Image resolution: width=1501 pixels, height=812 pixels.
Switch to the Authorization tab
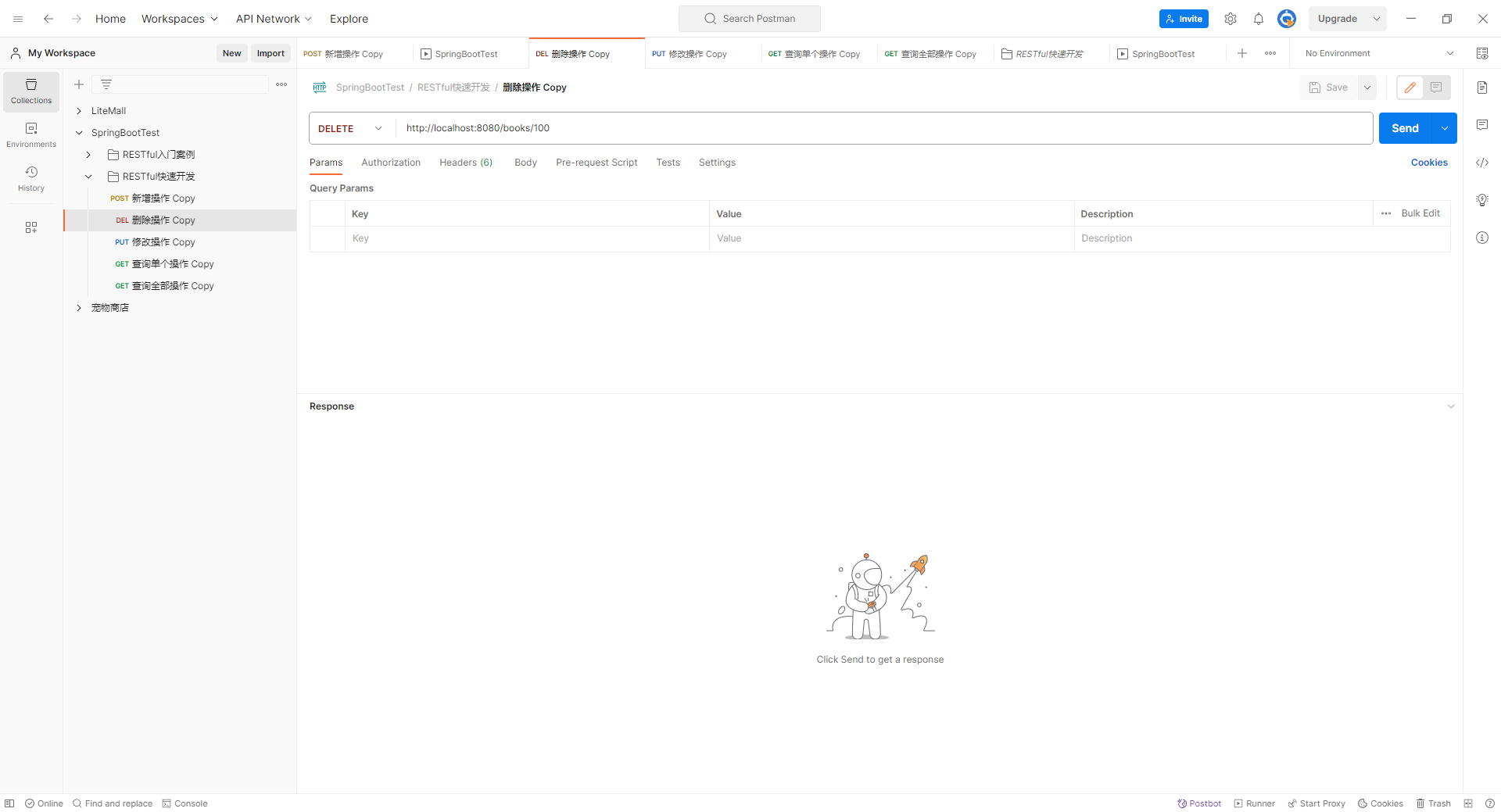tap(391, 163)
